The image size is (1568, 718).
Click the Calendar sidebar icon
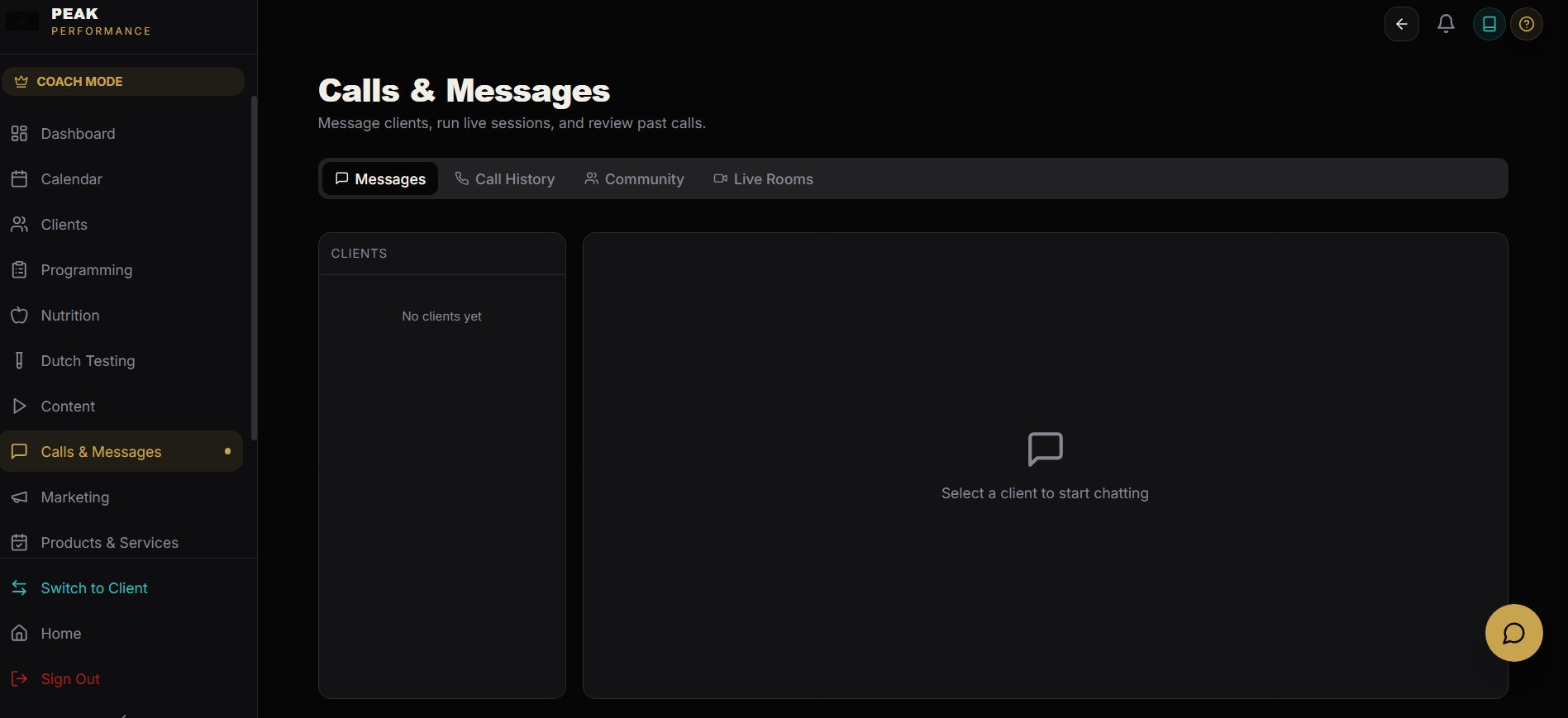coord(19,179)
